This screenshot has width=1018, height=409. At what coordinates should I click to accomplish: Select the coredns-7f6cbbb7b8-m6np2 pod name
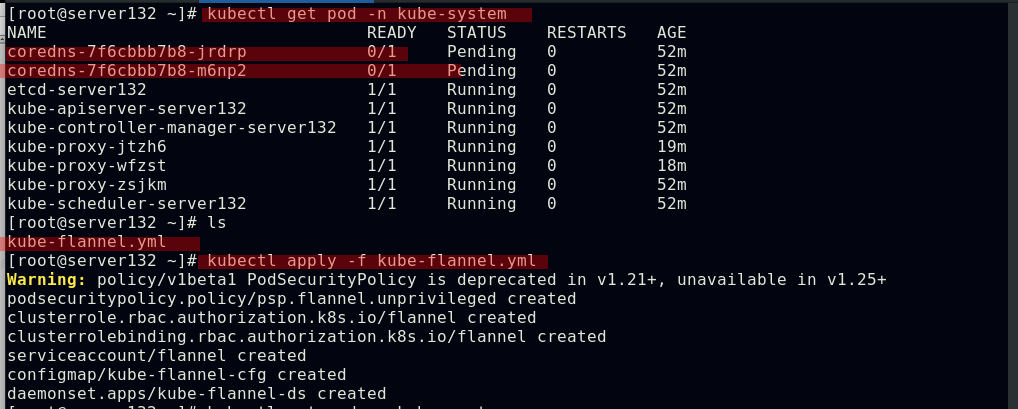[x=126, y=71]
